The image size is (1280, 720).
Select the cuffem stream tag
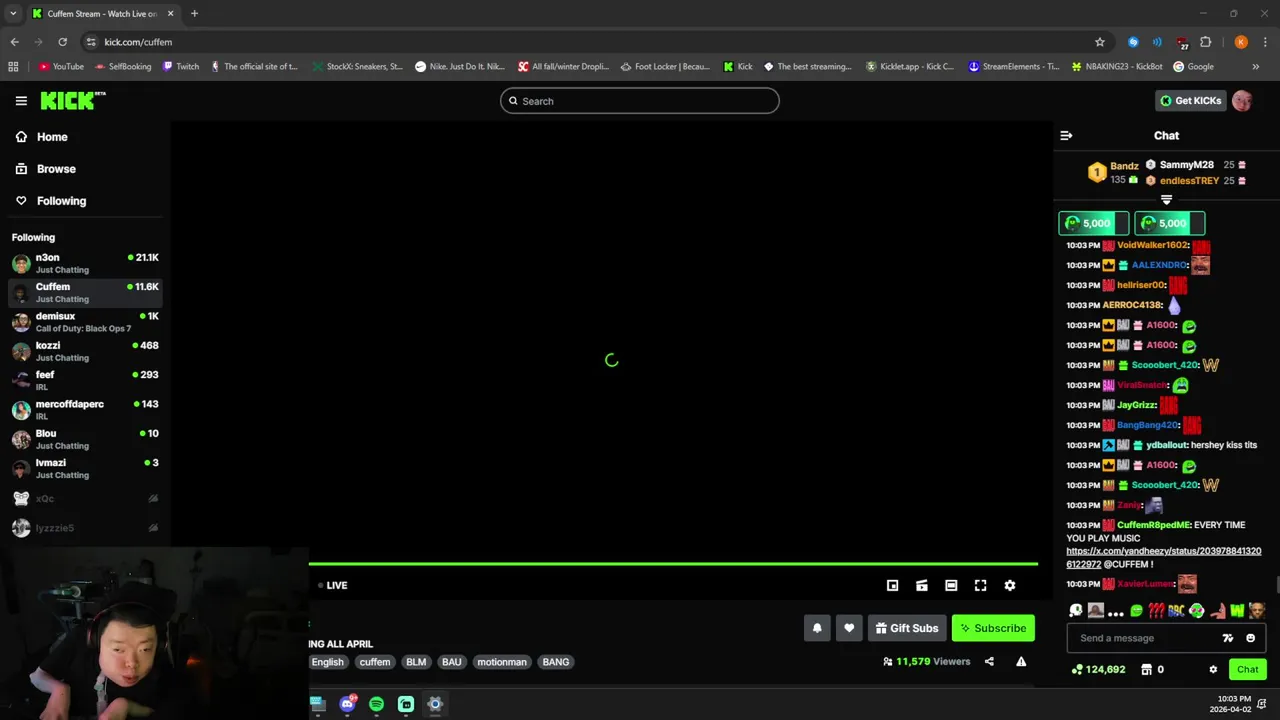click(x=375, y=662)
